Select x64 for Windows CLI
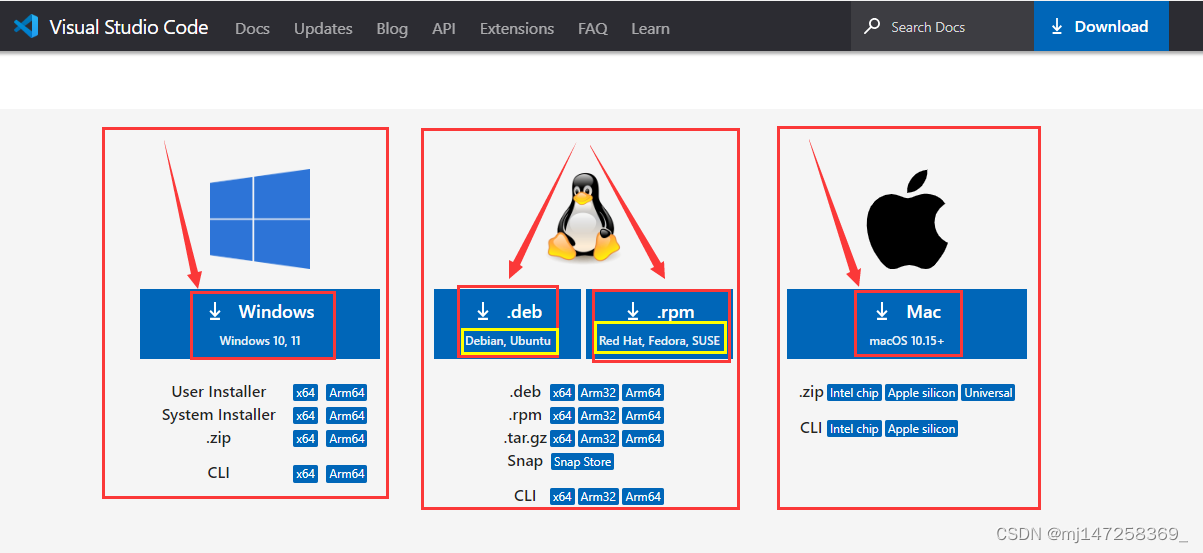Viewport: 1203px width, 553px height. (x=305, y=473)
